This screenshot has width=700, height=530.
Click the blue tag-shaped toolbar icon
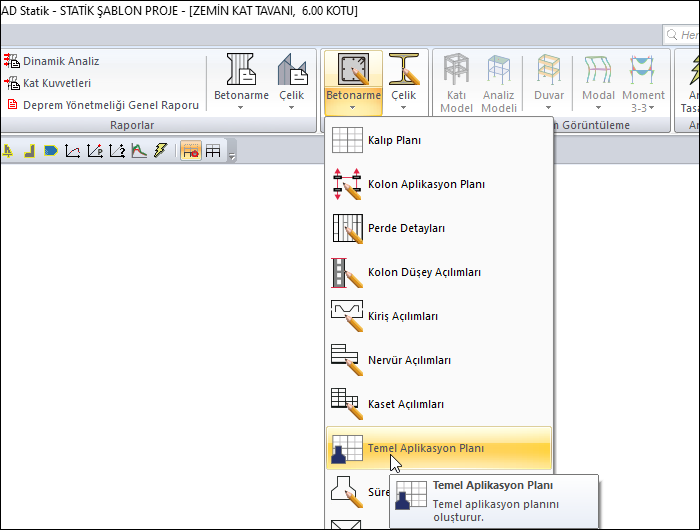(50, 151)
